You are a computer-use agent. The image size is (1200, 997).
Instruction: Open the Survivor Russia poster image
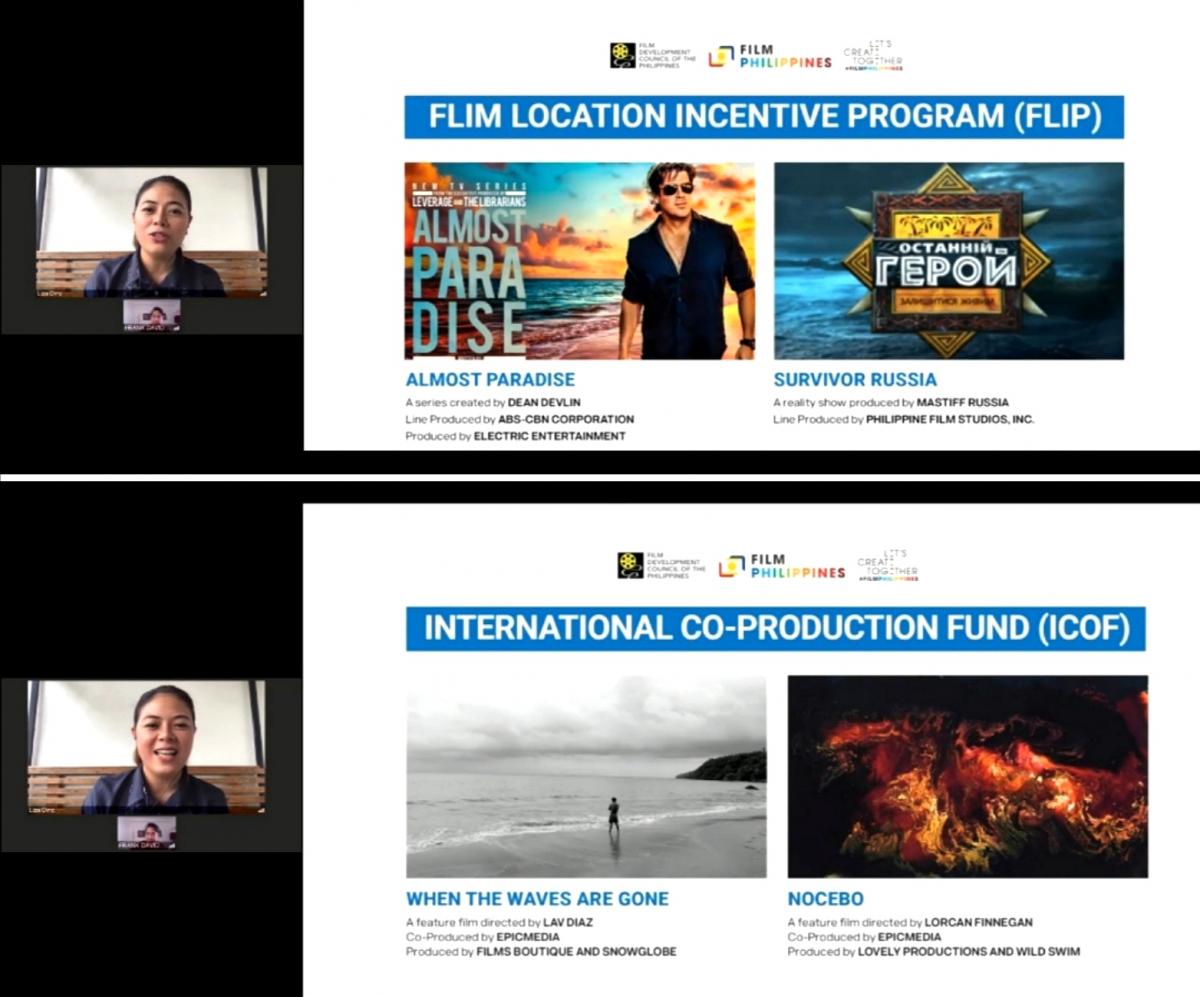949,261
